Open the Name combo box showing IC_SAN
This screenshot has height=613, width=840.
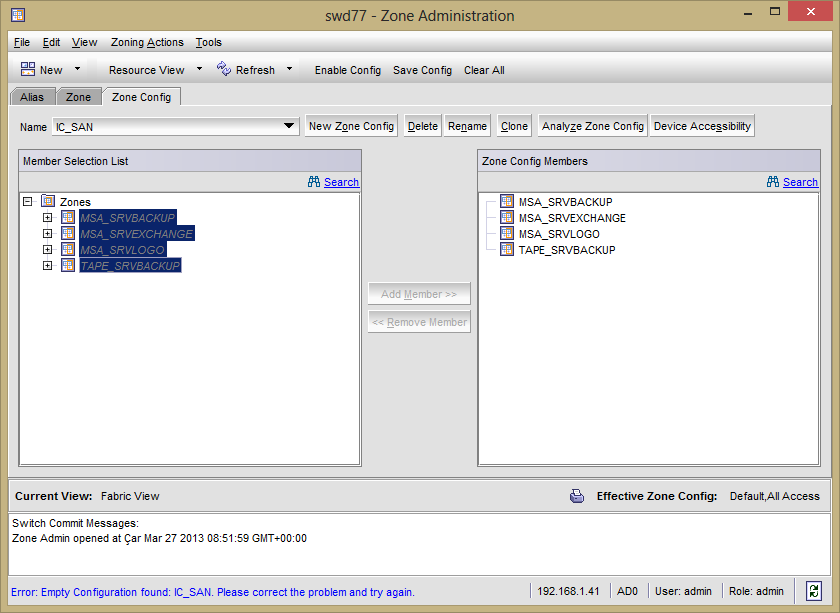[x=175, y=126]
